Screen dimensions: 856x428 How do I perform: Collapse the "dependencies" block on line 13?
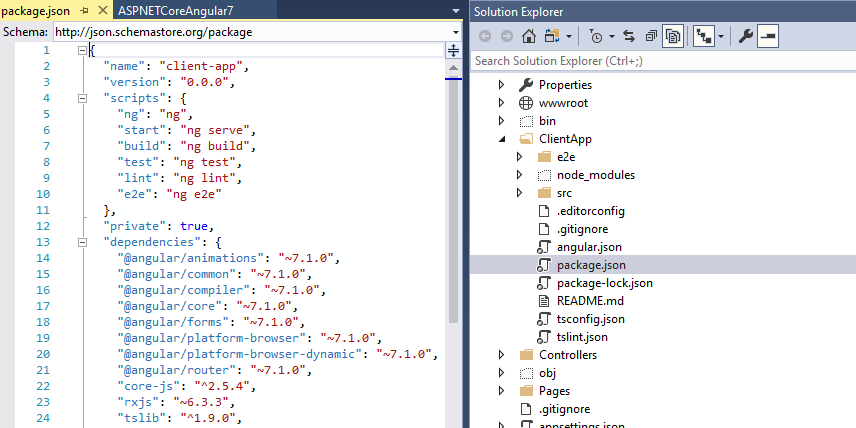82,242
